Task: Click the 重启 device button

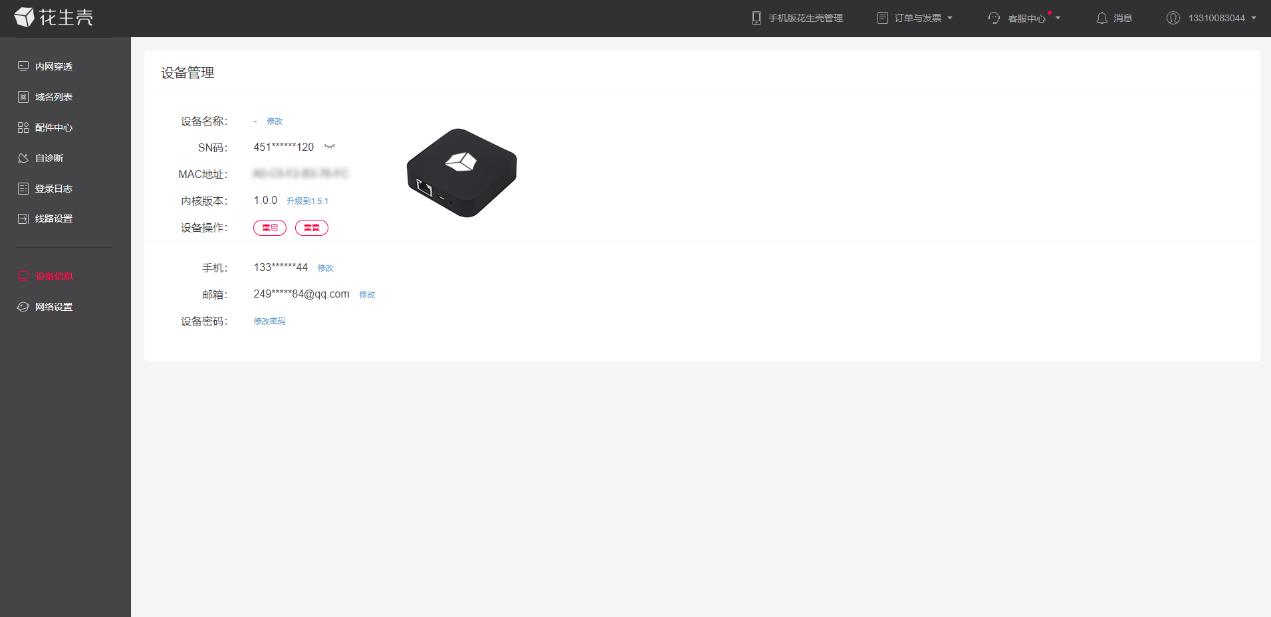Action: pos(270,228)
